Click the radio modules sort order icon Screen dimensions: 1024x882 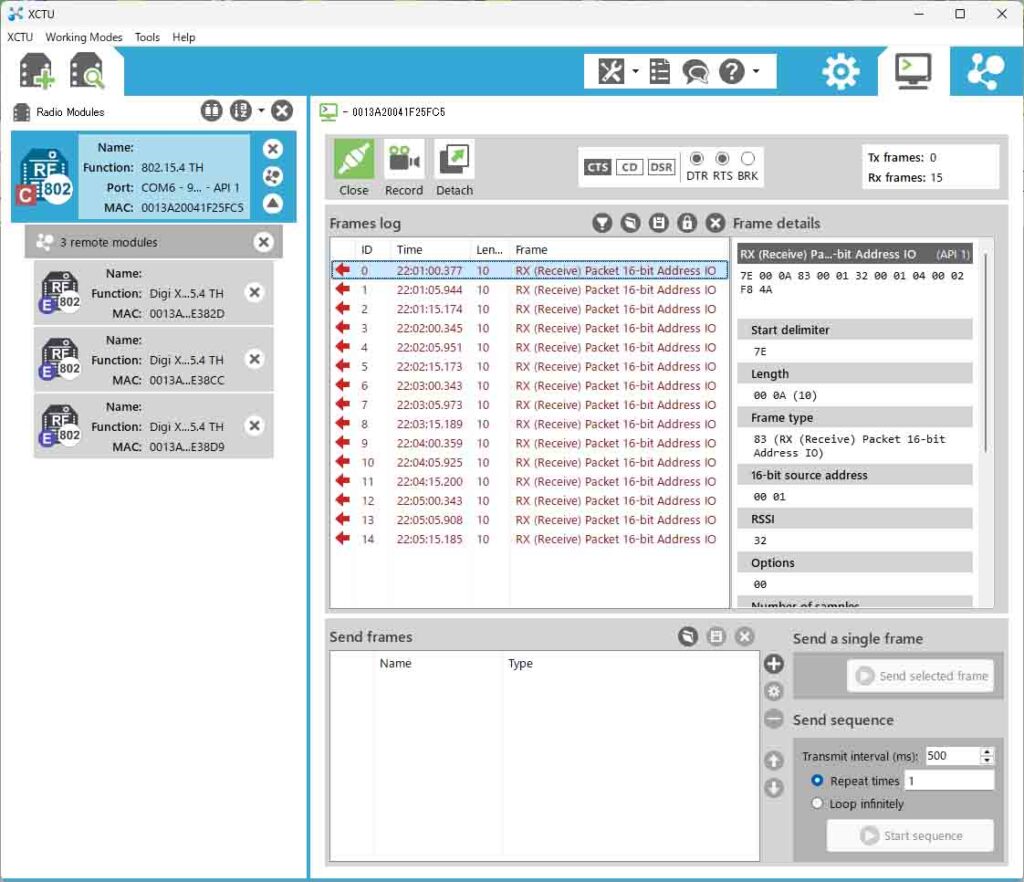pos(240,111)
